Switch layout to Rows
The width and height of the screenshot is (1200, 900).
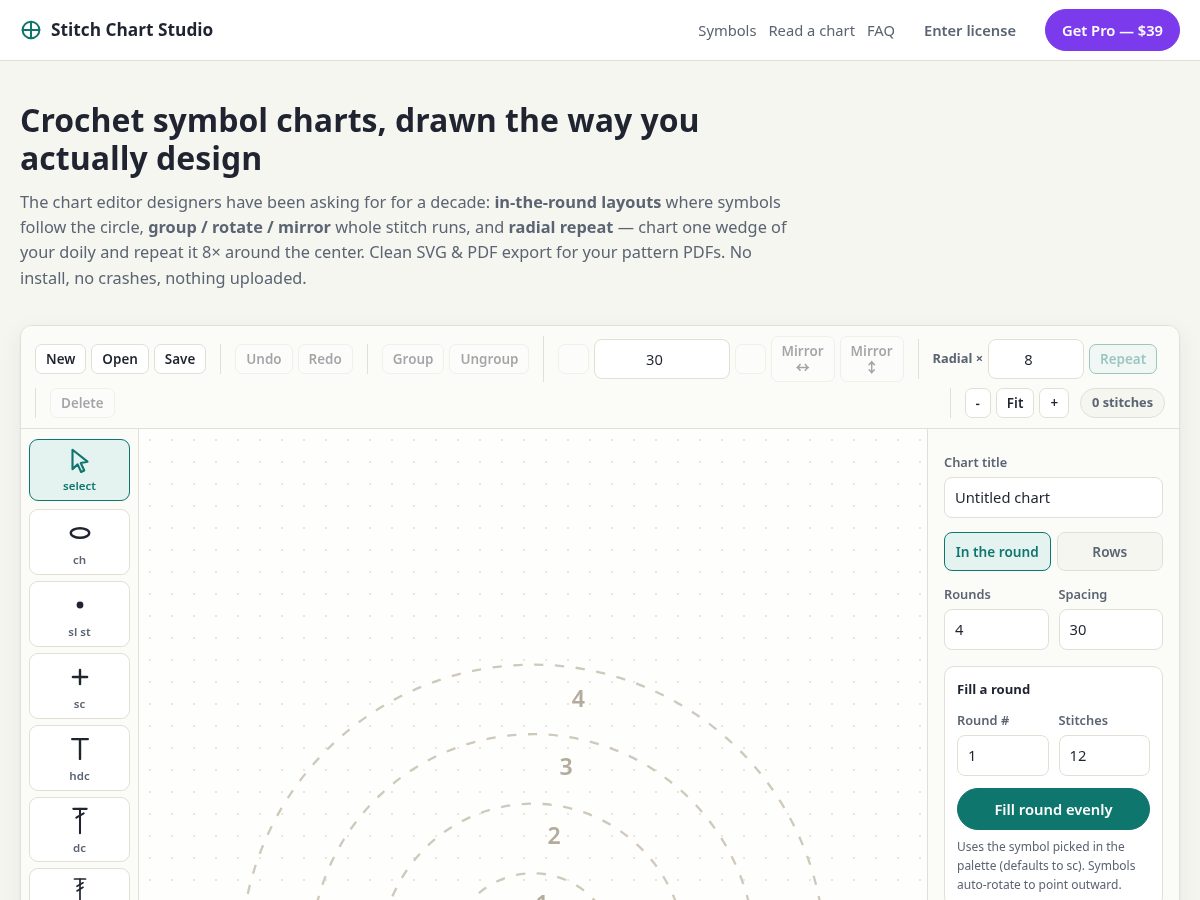click(x=1110, y=552)
